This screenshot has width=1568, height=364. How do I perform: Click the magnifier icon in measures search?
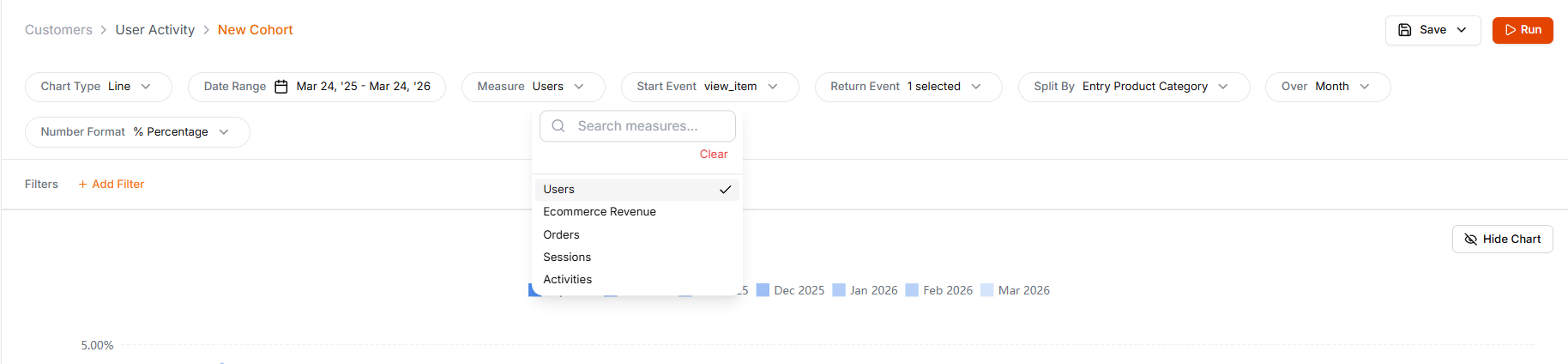pyautogui.click(x=558, y=126)
